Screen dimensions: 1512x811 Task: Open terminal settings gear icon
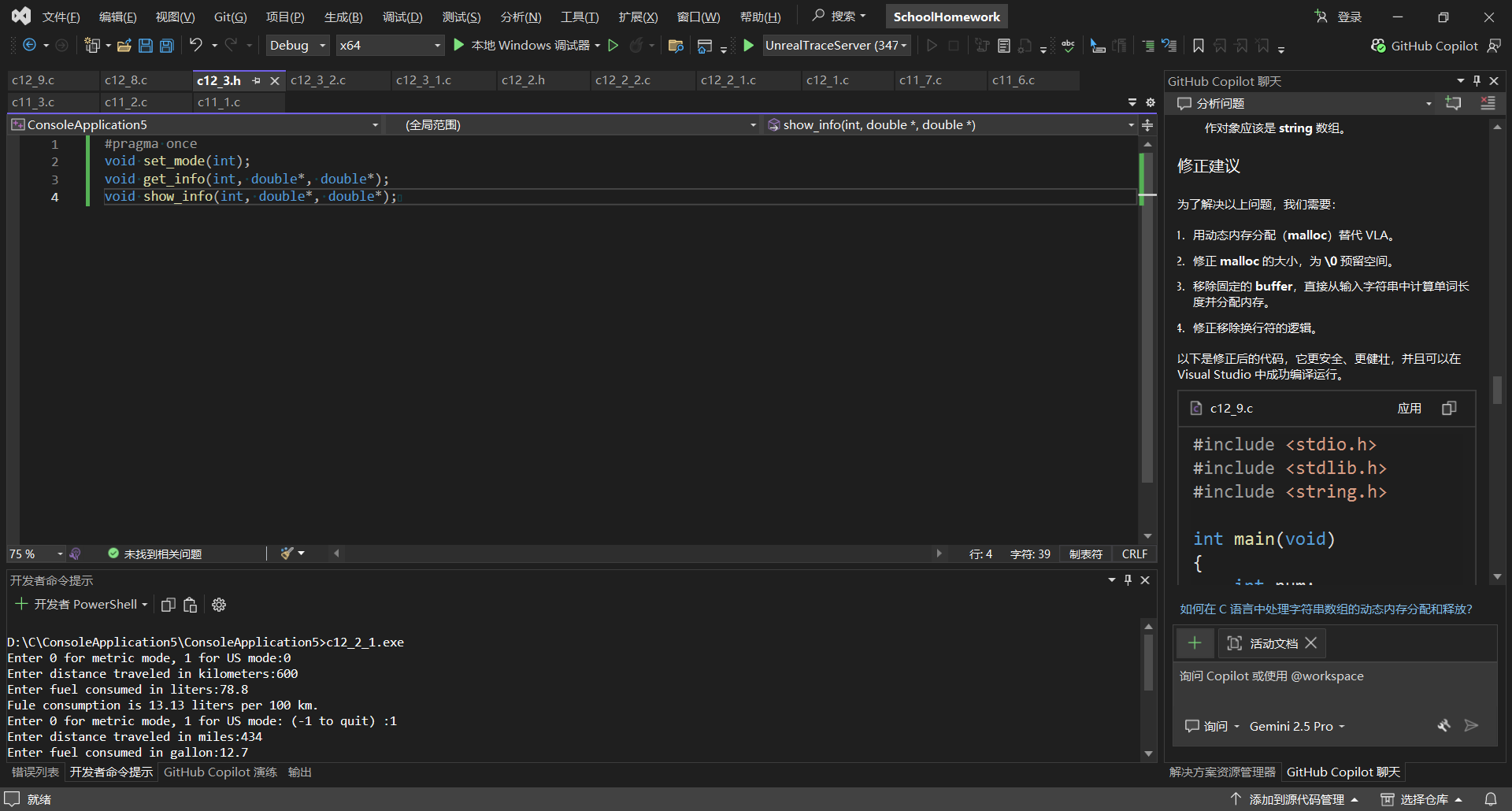pos(219,605)
